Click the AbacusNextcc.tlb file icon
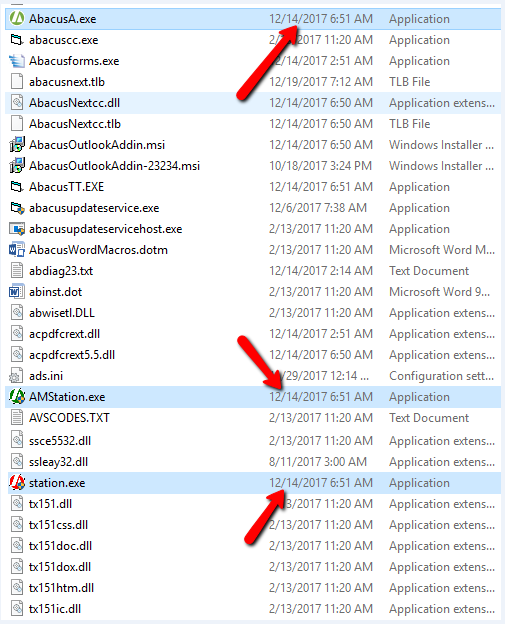The width and height of the screenshot is (505, 624). (17, 124)
